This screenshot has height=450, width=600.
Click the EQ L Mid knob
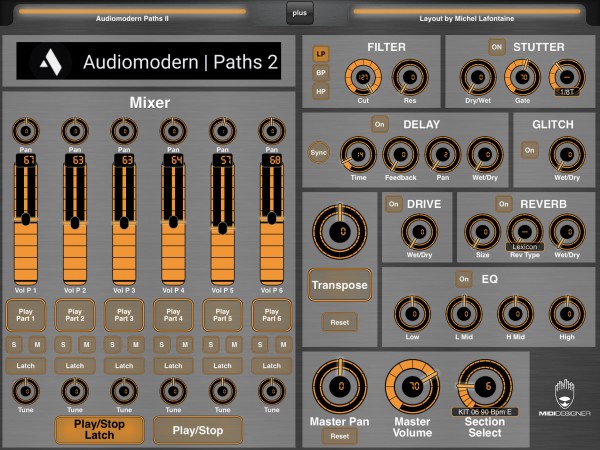(x=464, y=314)
